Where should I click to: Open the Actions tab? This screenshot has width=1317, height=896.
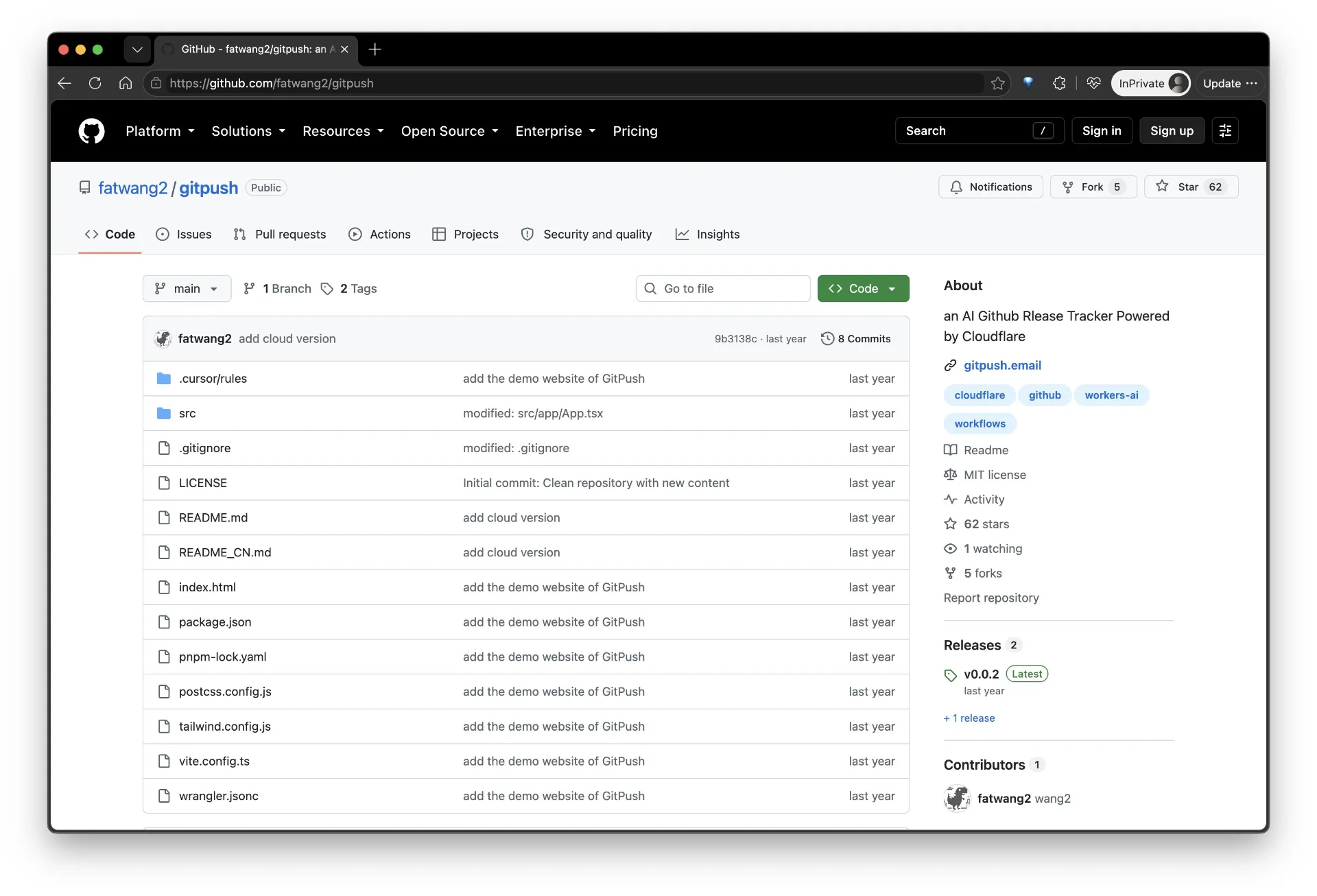click(x=379, y=235)
